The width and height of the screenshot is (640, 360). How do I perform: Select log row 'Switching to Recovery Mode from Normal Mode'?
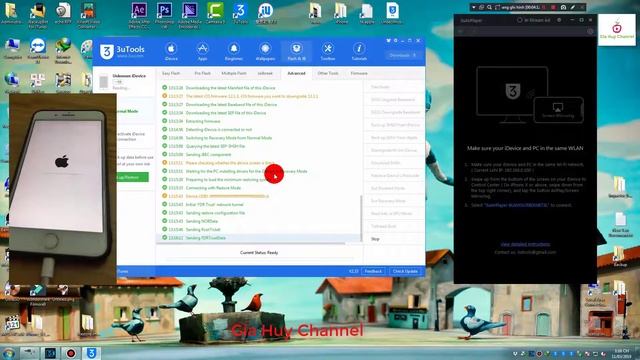tap(258, 138)
